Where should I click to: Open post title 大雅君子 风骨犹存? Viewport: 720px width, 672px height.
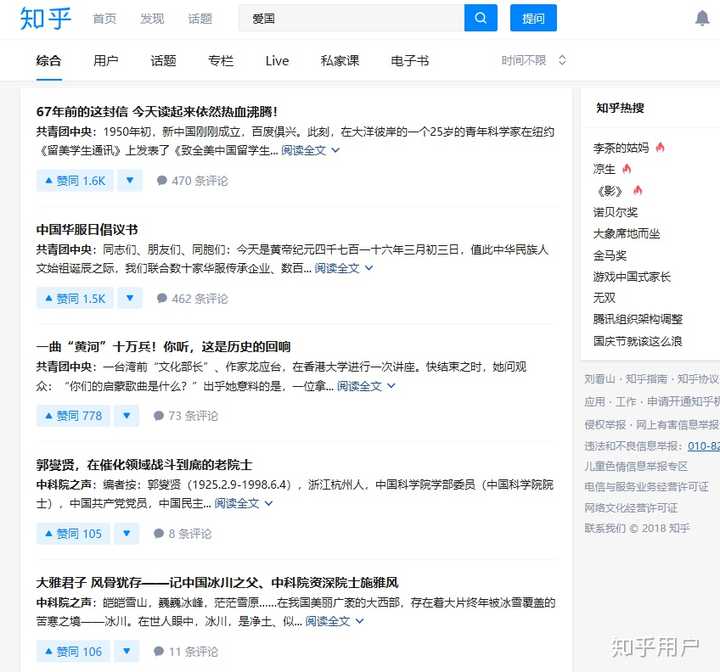[x=217, y=583]
